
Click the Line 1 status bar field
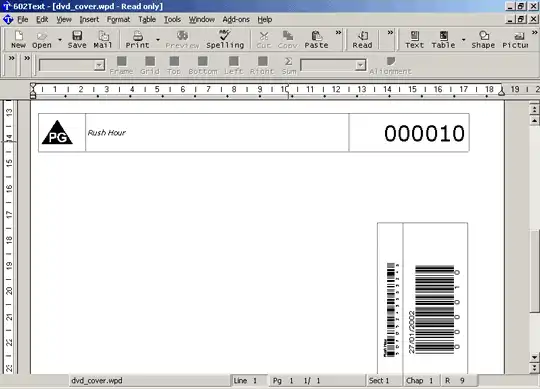point(249,380)
